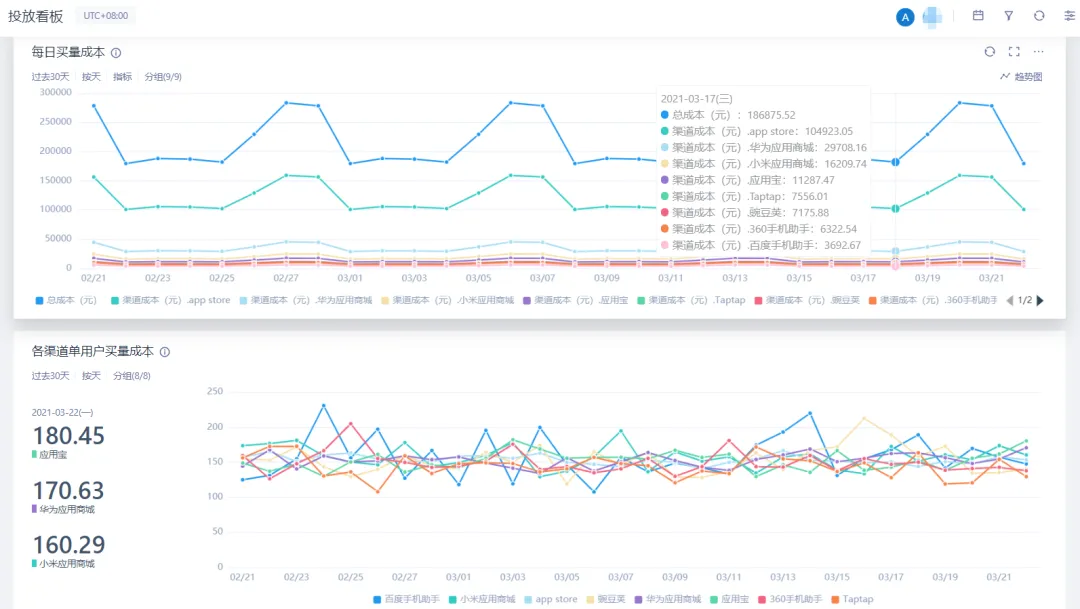Go to previous legend page arrow
The width and height of the screenshot is (1080, 609).
(1010, 300)
